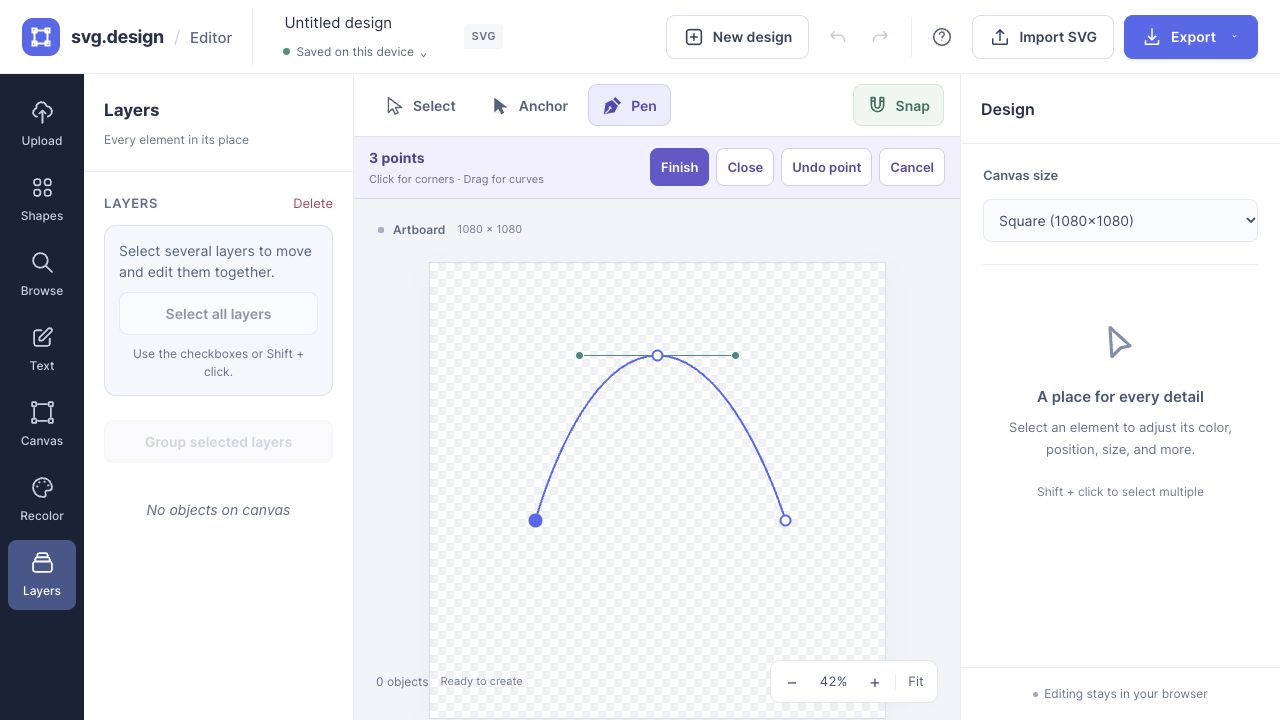Open the Export options arrow

(x=1235, y=37)
